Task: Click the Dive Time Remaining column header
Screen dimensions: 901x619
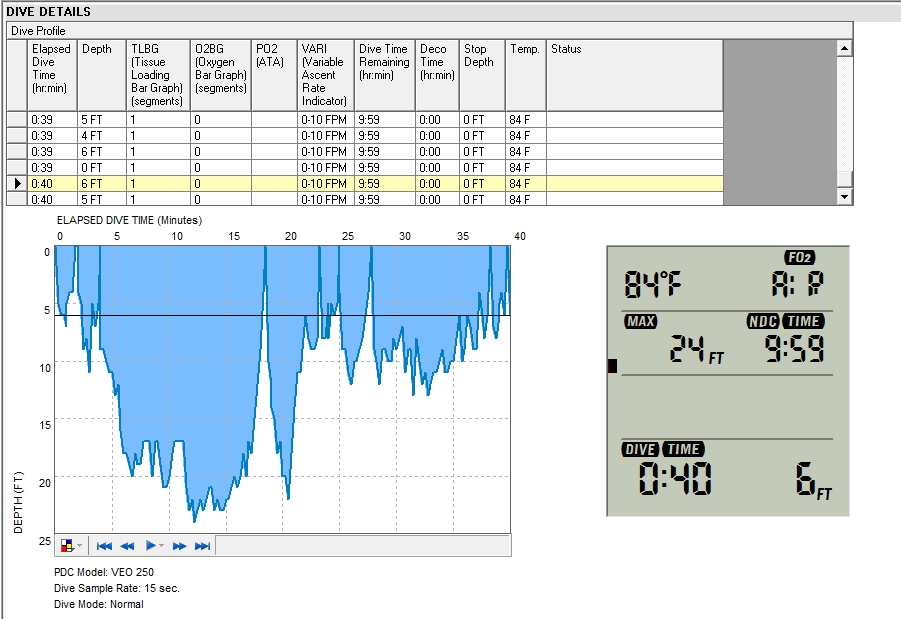Action: tap(384, 75)
